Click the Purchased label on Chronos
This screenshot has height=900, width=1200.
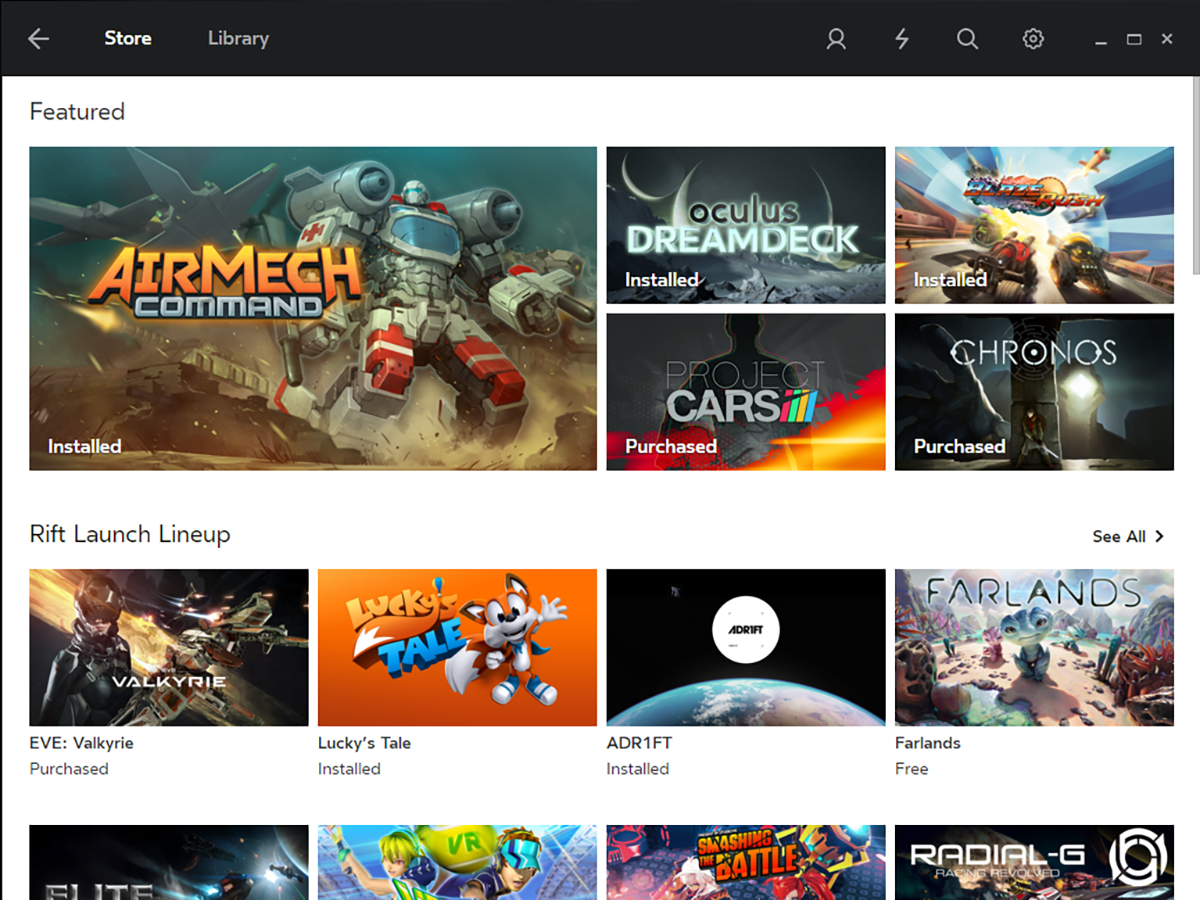[960, 447]
